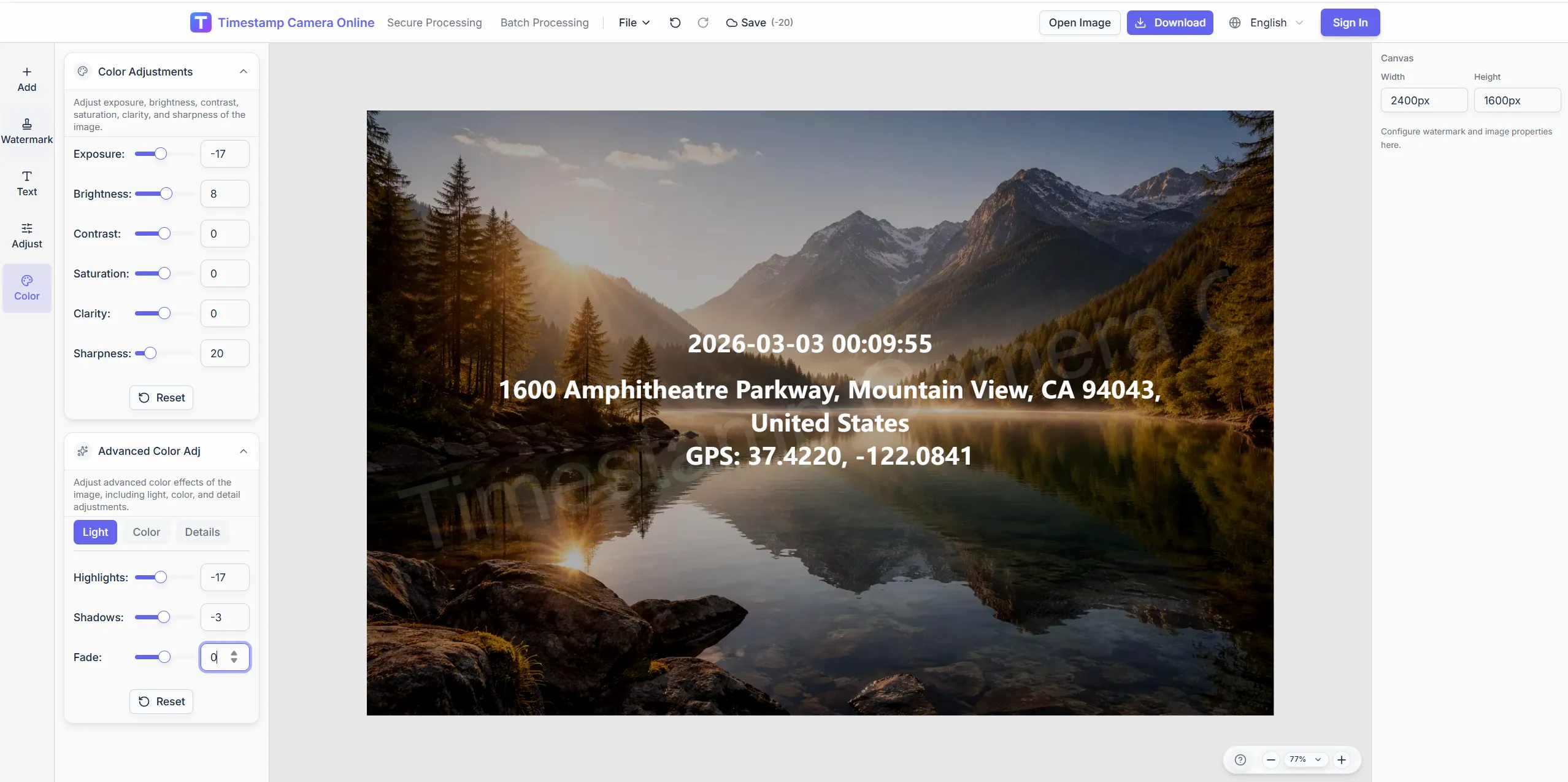Zoom out with minus icon
This screenshot has height=782, width=1568.
click(1270, 760)
